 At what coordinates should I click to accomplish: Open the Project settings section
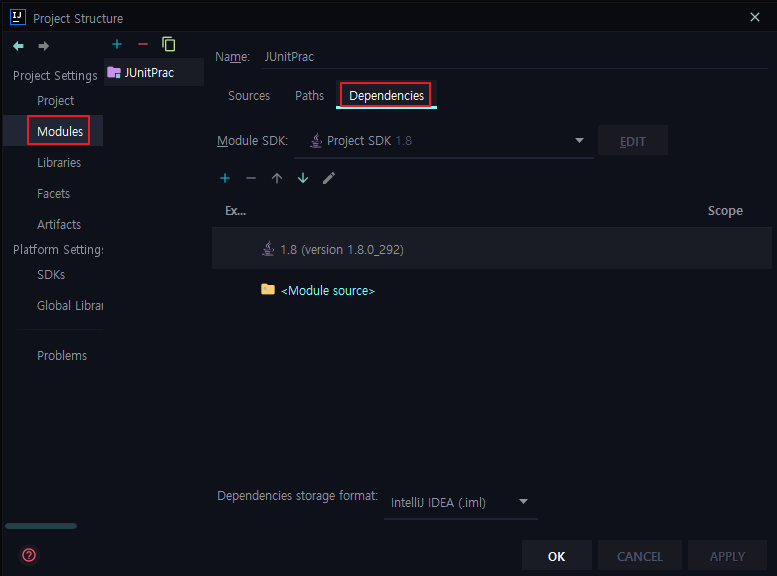coord(56,101)
